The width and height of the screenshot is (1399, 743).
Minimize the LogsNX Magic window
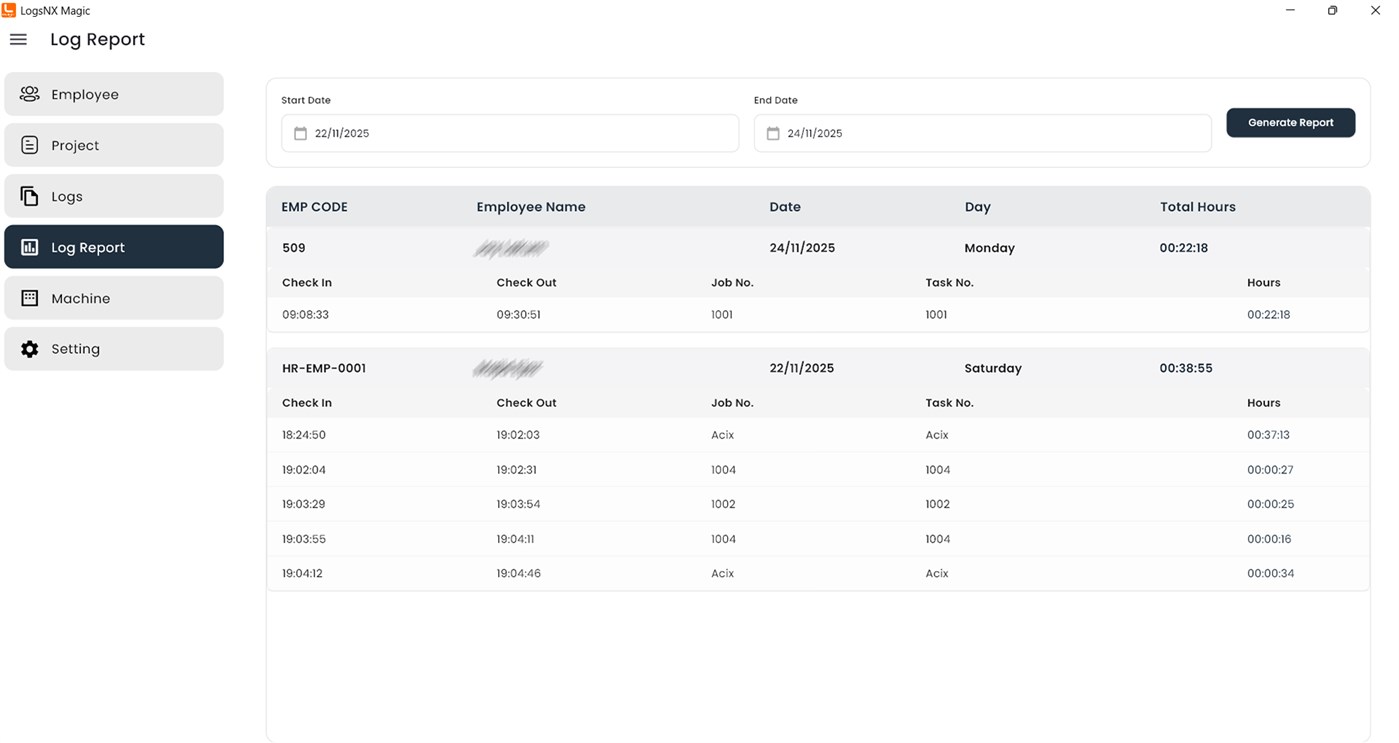click(1290, 10)
